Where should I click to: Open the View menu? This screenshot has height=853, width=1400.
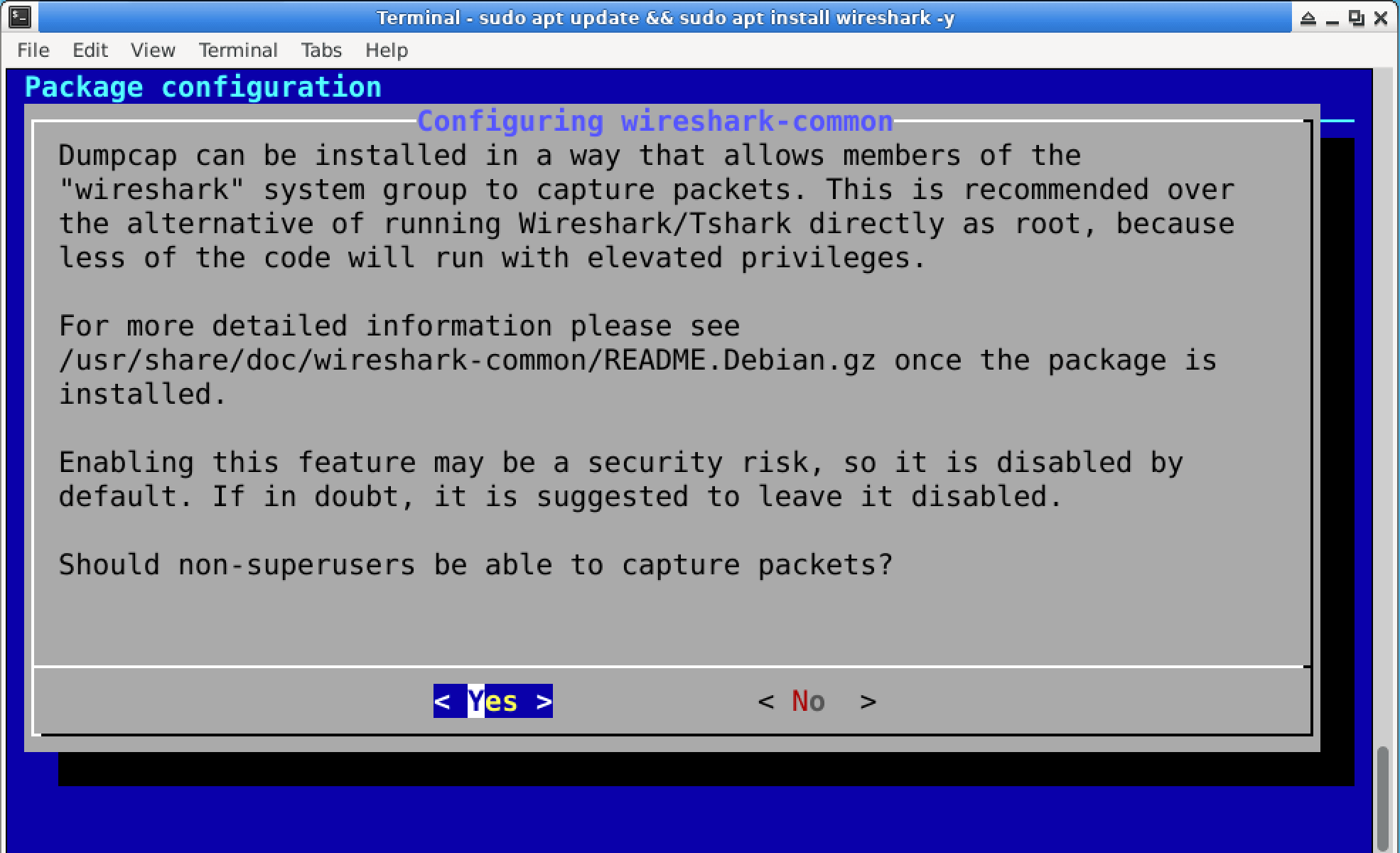tap(153, 50)
